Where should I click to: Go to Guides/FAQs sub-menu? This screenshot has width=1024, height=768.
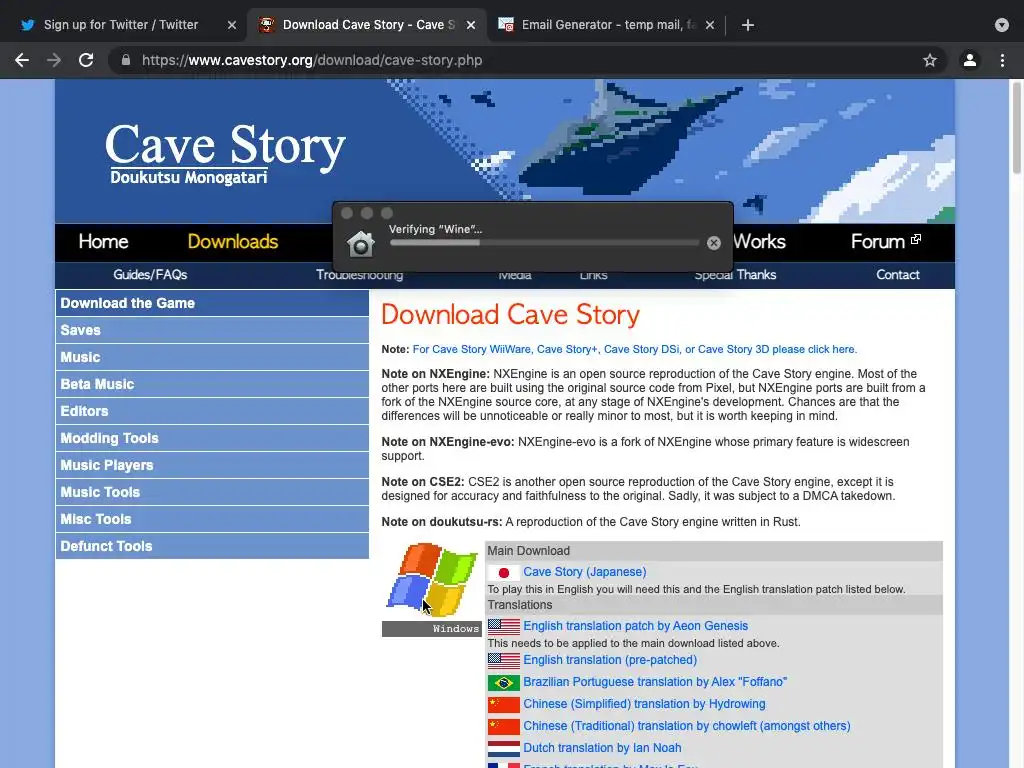150,275
